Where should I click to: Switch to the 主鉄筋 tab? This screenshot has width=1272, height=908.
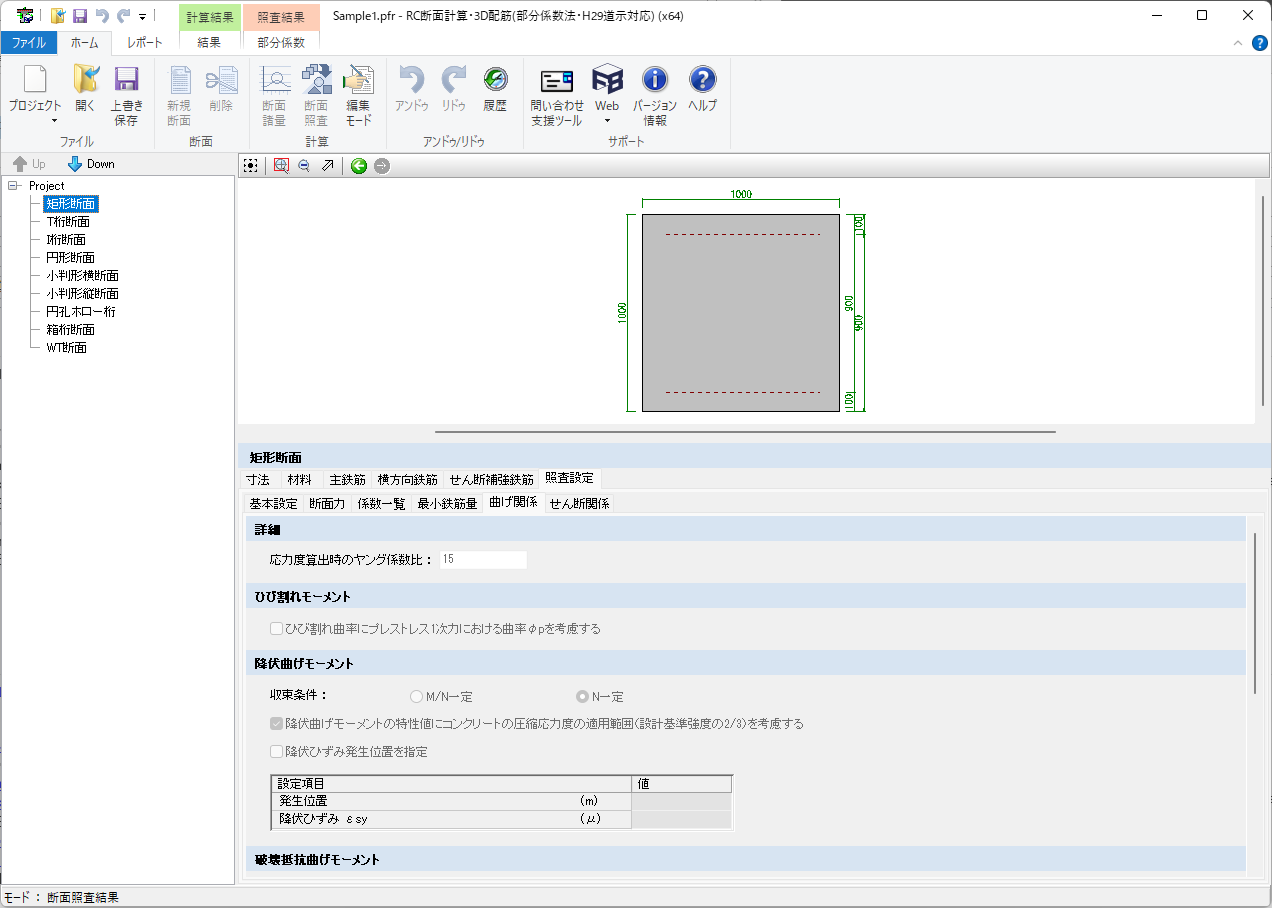coord(348,480)
